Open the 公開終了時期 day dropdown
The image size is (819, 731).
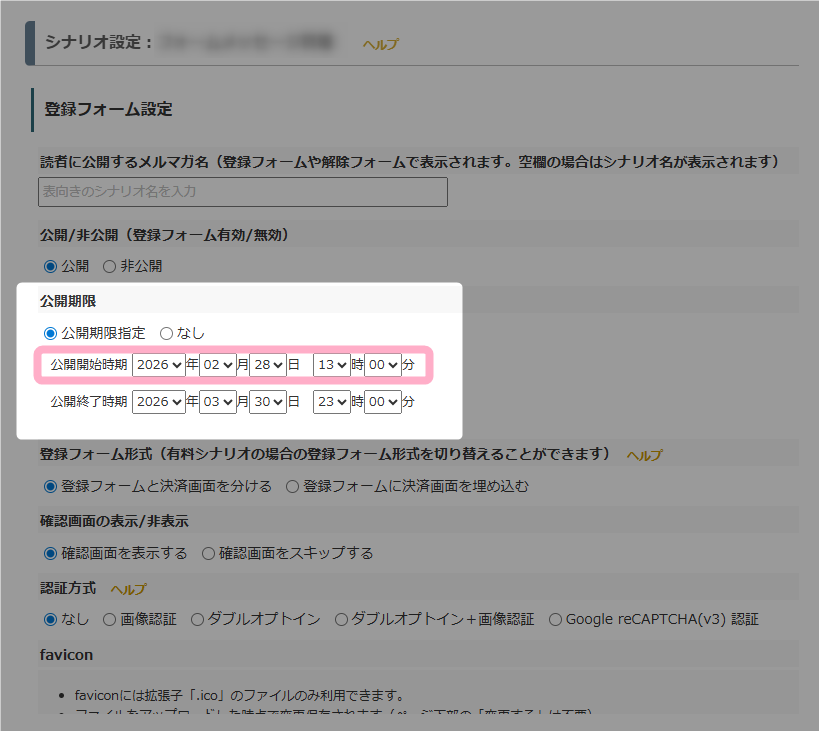click(268, 402)
